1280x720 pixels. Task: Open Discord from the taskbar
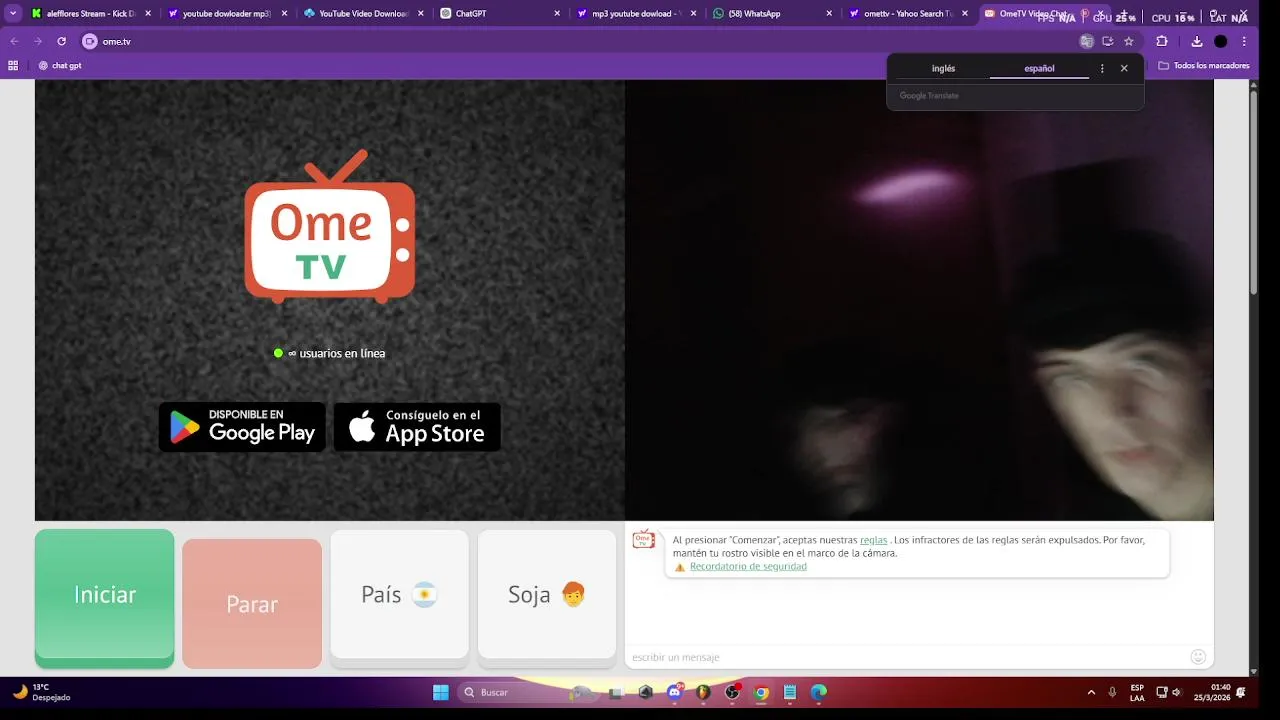point(675,692)
